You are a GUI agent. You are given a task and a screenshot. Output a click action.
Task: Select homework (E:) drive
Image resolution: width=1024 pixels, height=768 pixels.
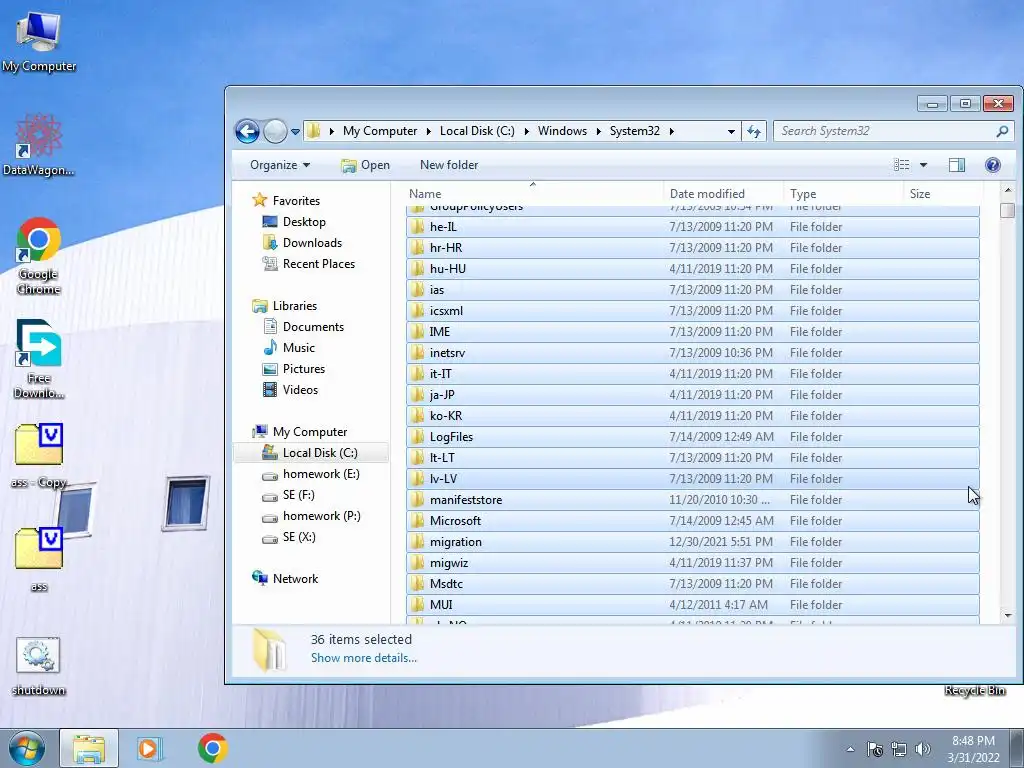[321, 473]
